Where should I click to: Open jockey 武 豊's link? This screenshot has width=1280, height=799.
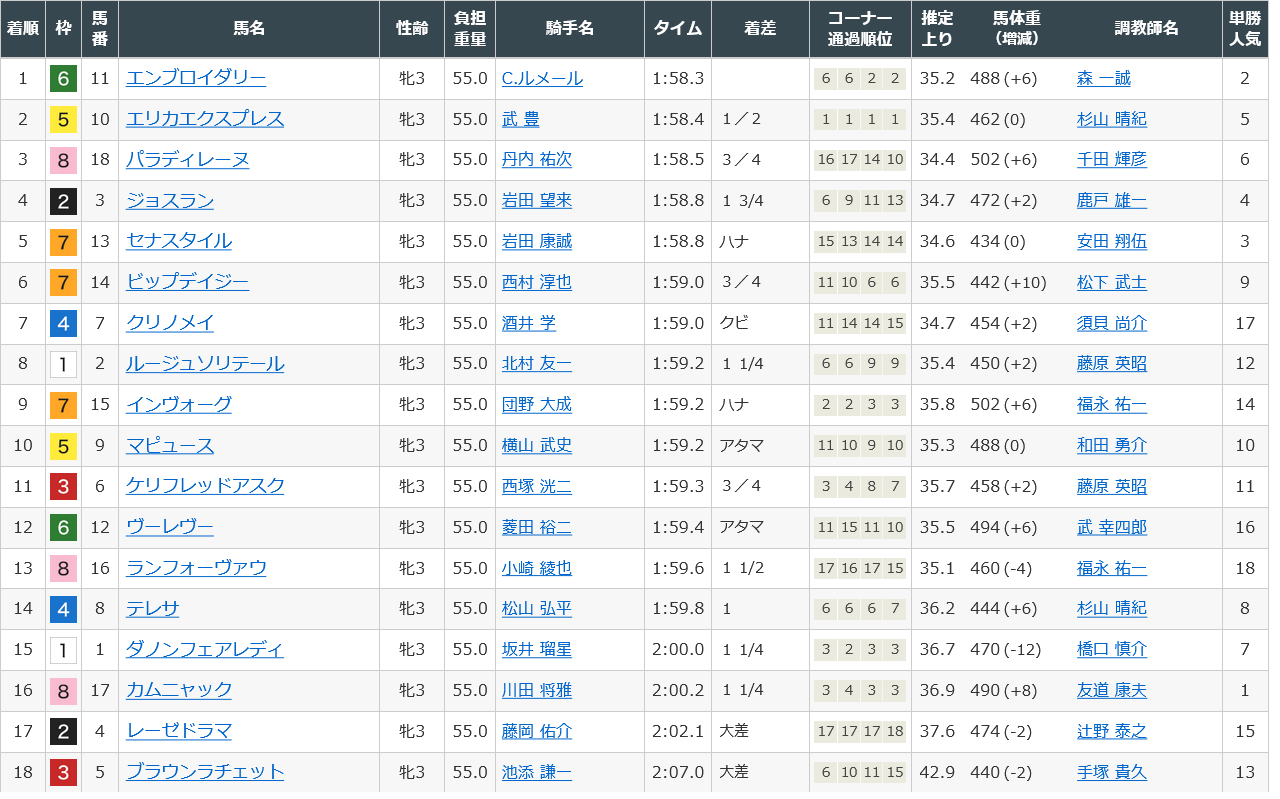coord(520,119)
